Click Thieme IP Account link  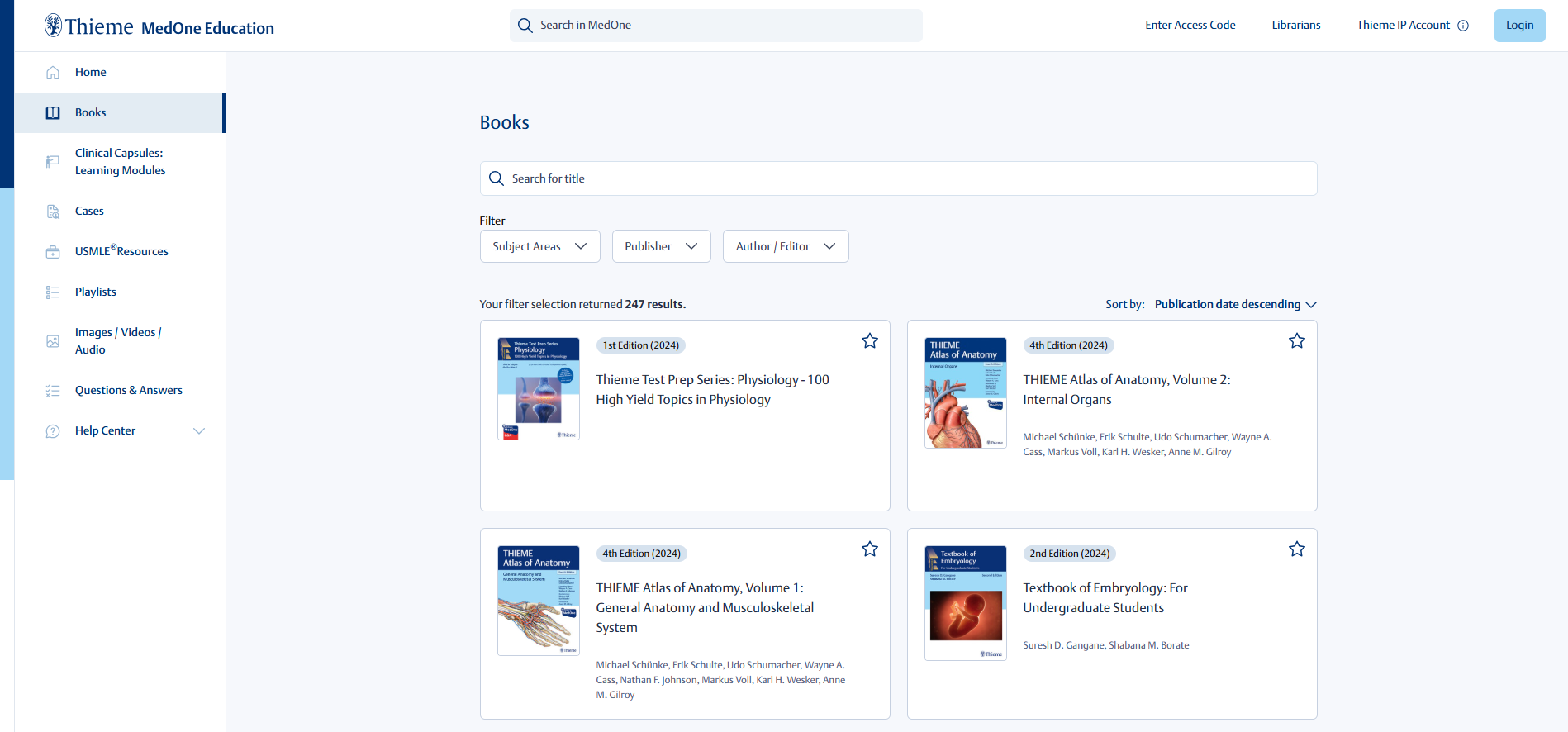coord(1403,25)
